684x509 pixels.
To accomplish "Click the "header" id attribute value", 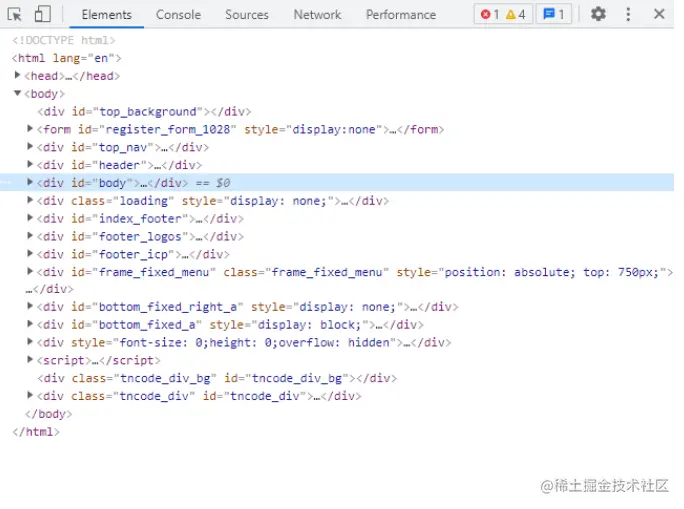I will point(119,165).
